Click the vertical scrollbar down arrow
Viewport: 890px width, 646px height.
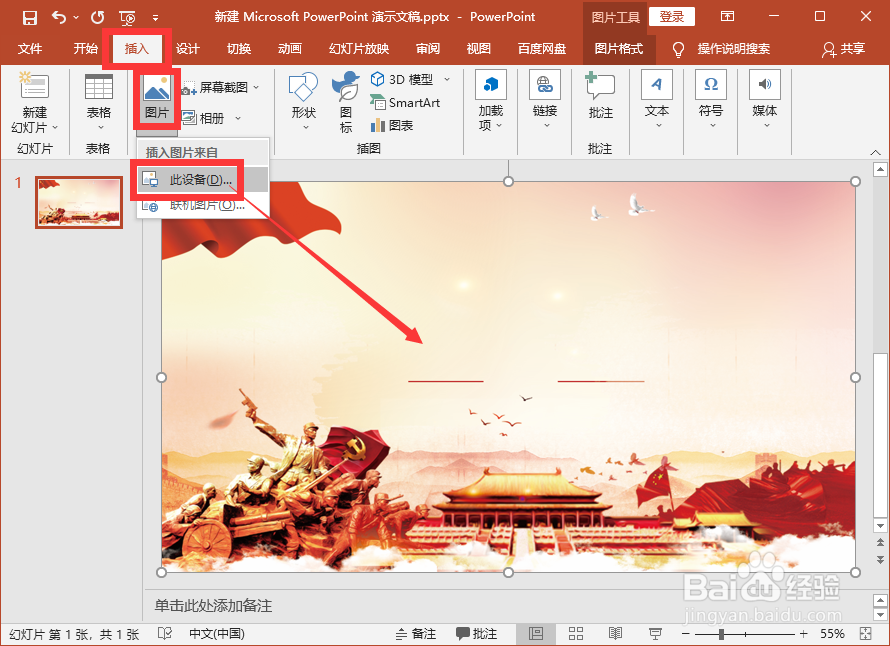[880, 526]
